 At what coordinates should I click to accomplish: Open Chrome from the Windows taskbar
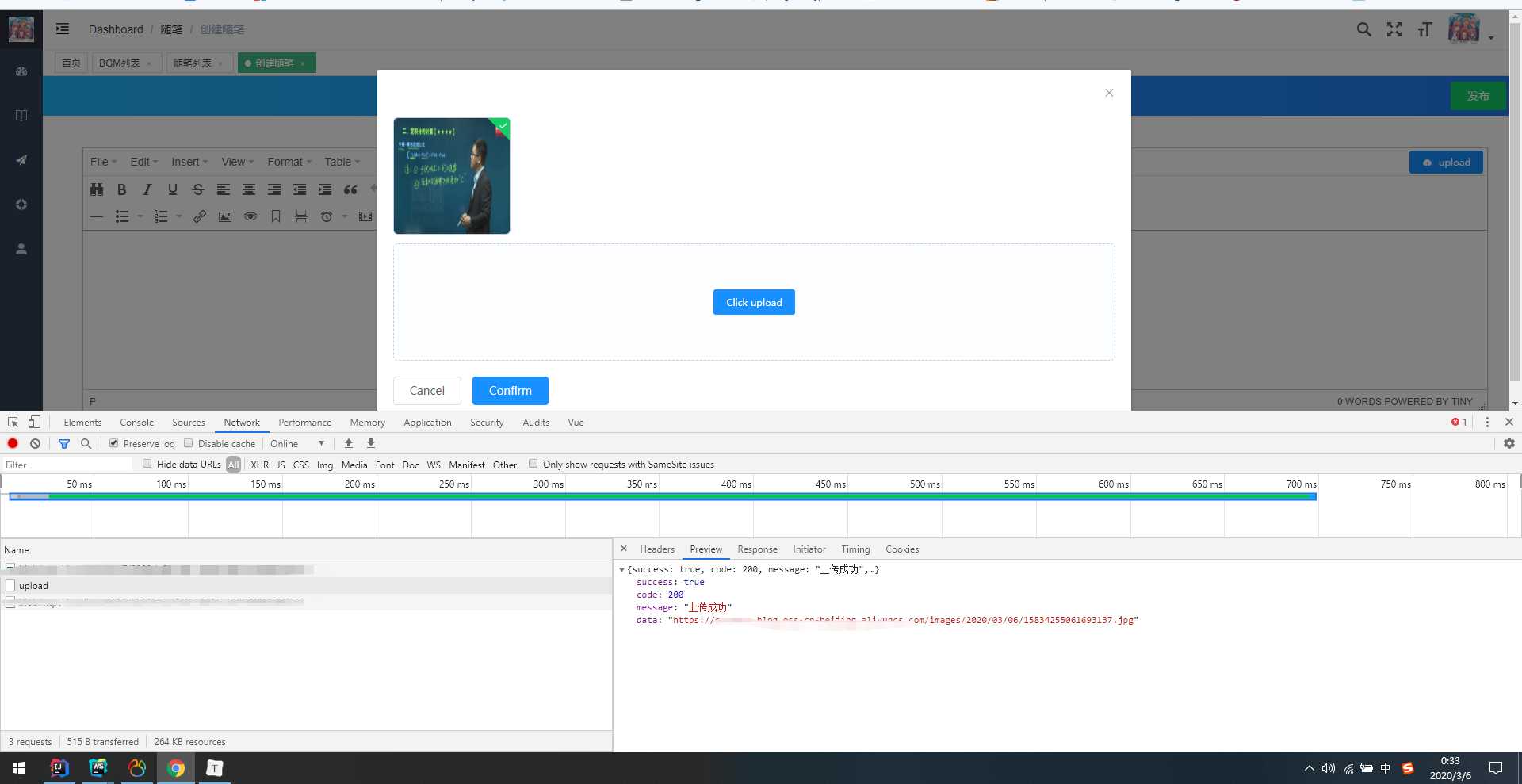pyautogui.click(x=176, y=768)
